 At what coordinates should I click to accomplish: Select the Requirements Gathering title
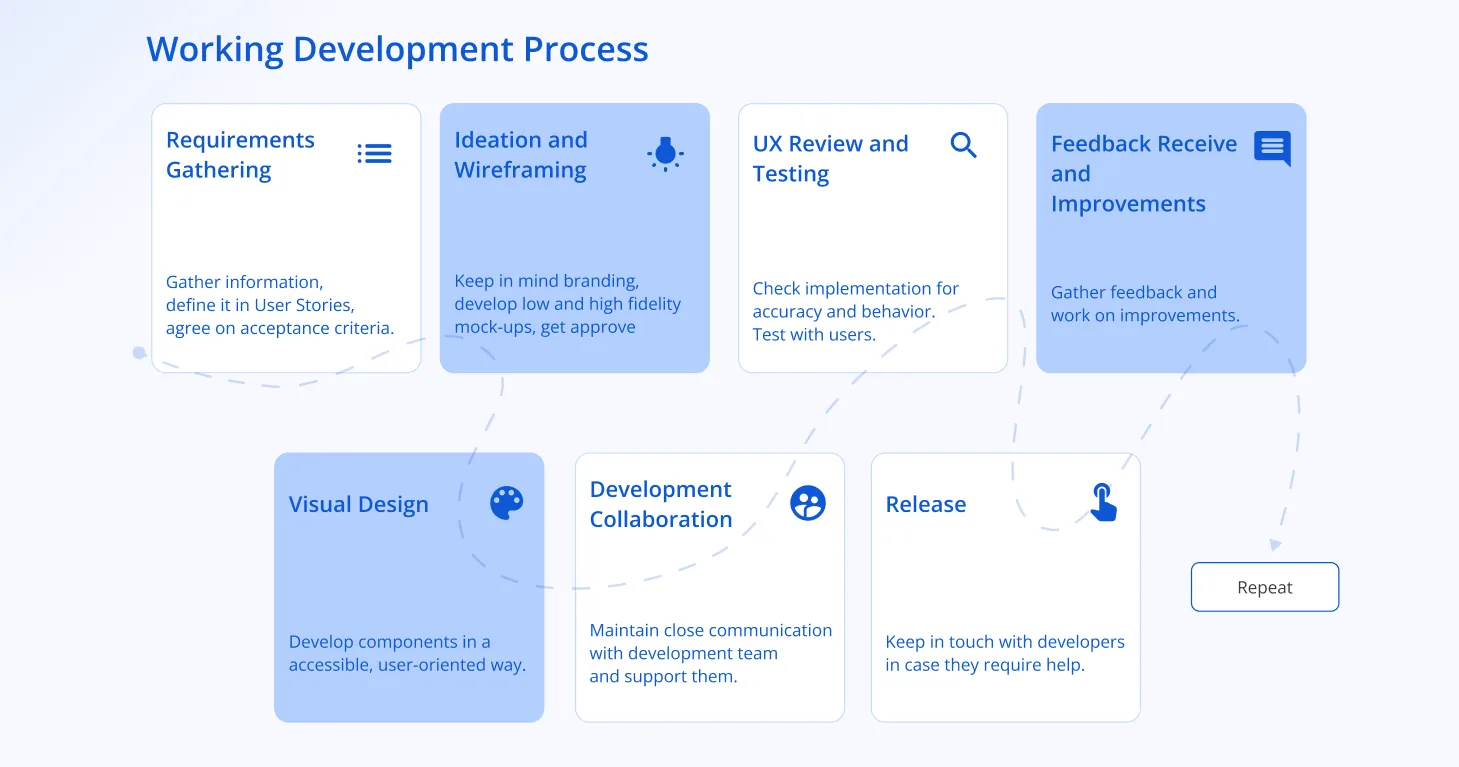pos(240,155)
